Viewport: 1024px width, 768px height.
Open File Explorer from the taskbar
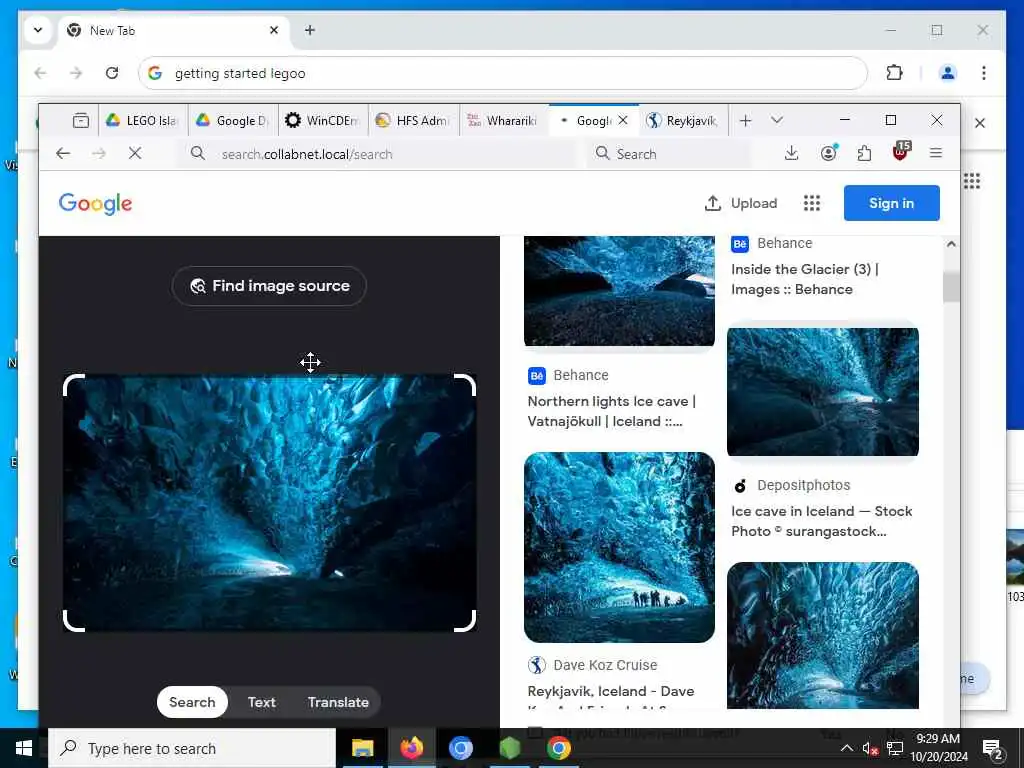point(362,748)
